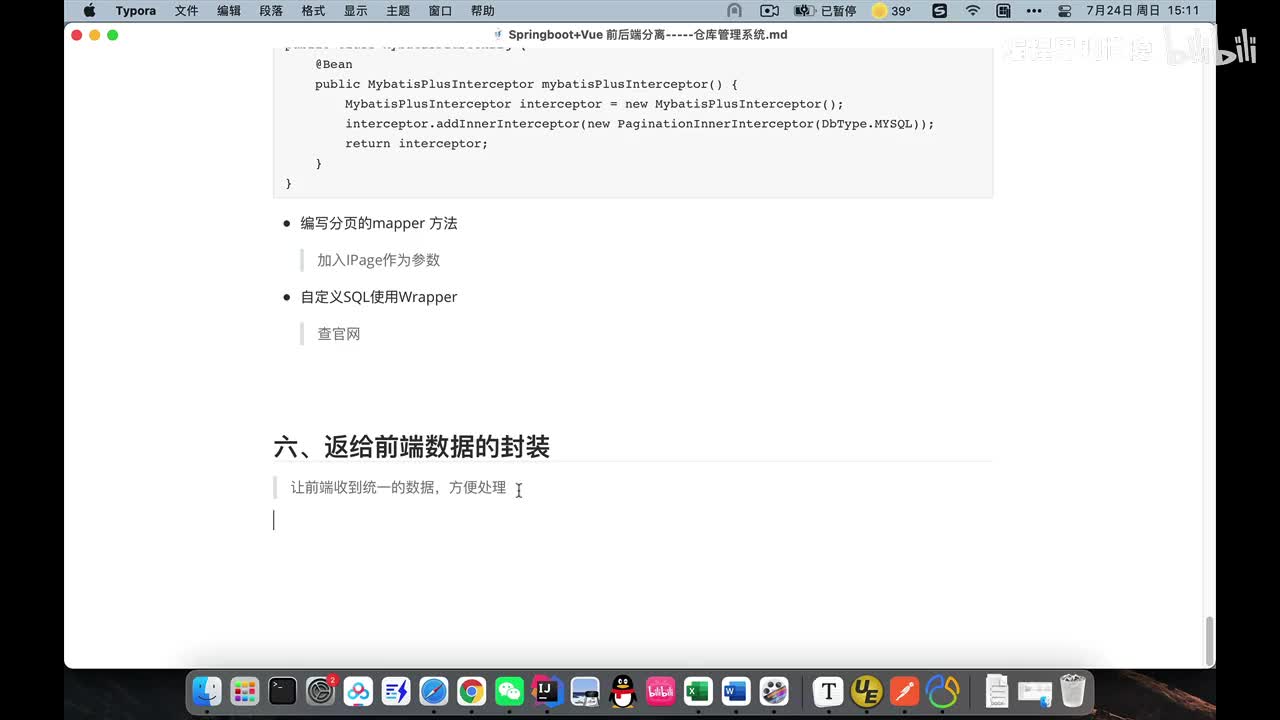Place cursor on the empty line below the quote
This screenshot has width=1280, height=720.
(632, 520)
